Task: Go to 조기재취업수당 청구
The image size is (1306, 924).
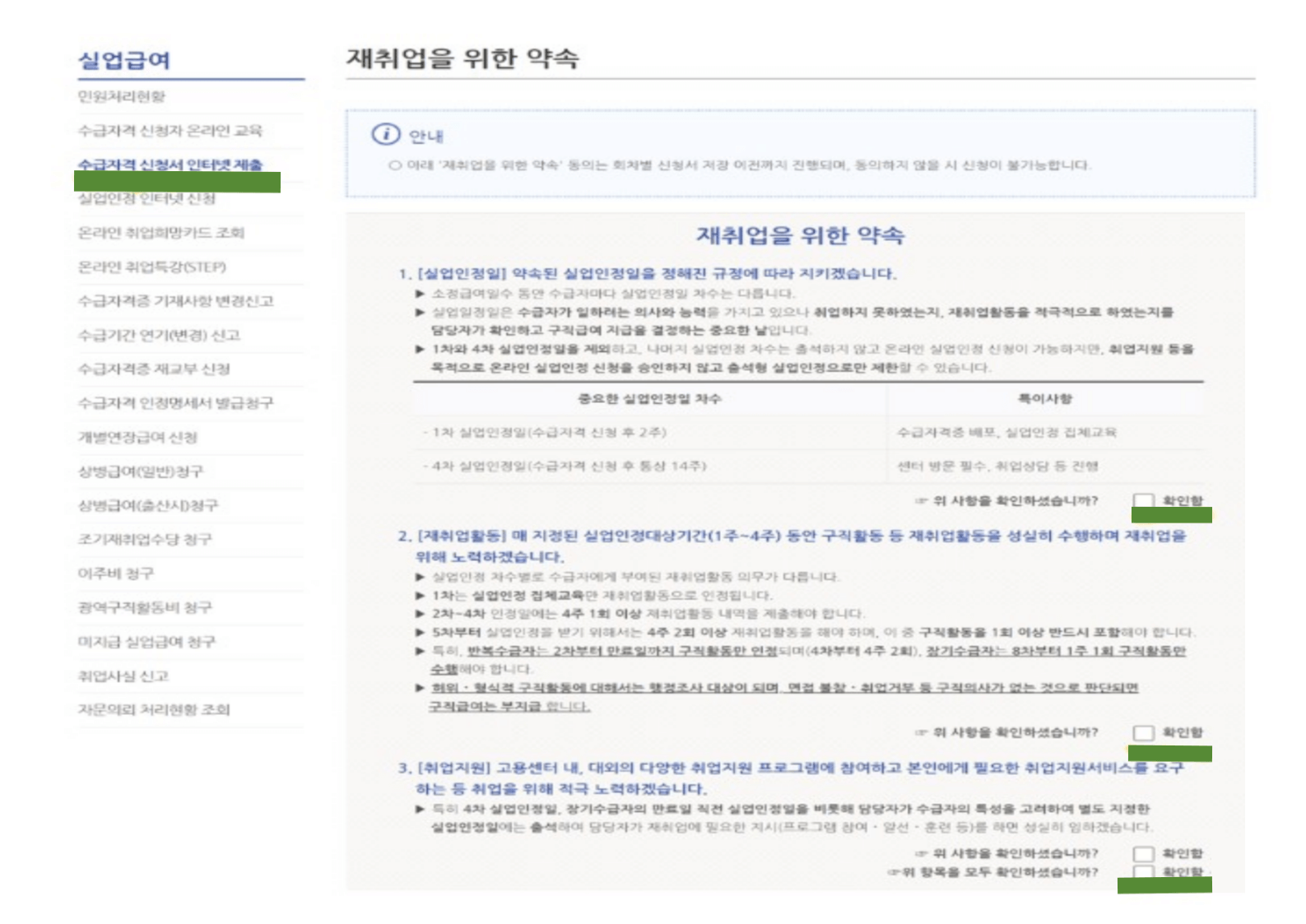Action: [x=145, y=539]
